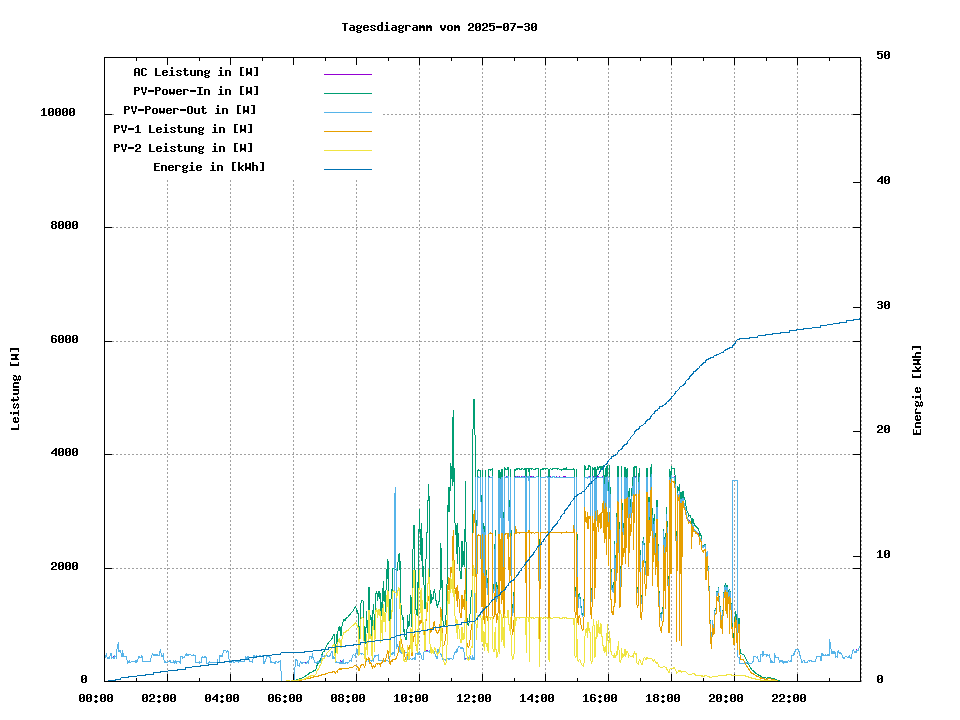Viewport: 960px width, 720px height.
Task: Select the 30 tick on the energy axis
Action: [x=883, y=306]
